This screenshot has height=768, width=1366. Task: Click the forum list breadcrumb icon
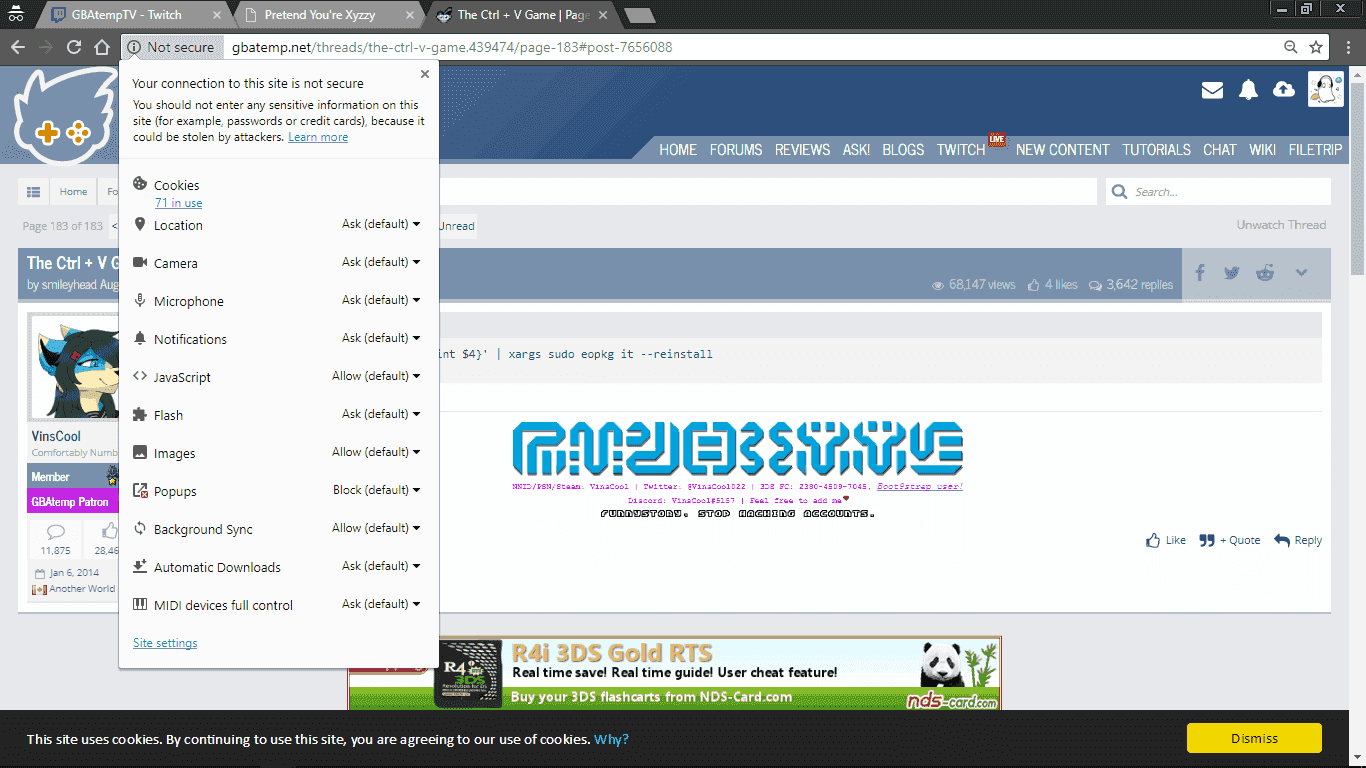point(33,192)
